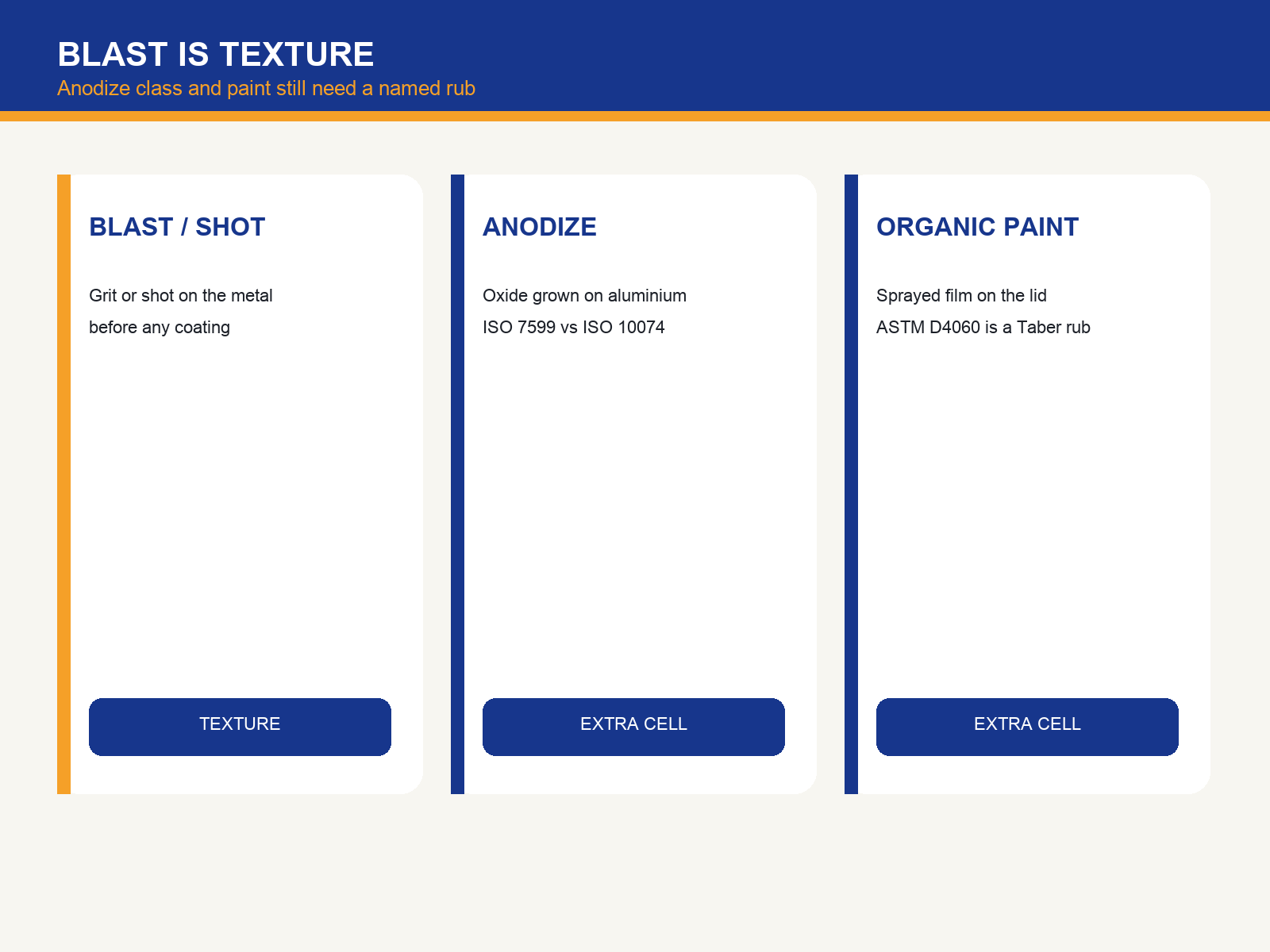Click the BLAST IS TEXTURE title
The image size is (1270, 952).
point(216,55)
